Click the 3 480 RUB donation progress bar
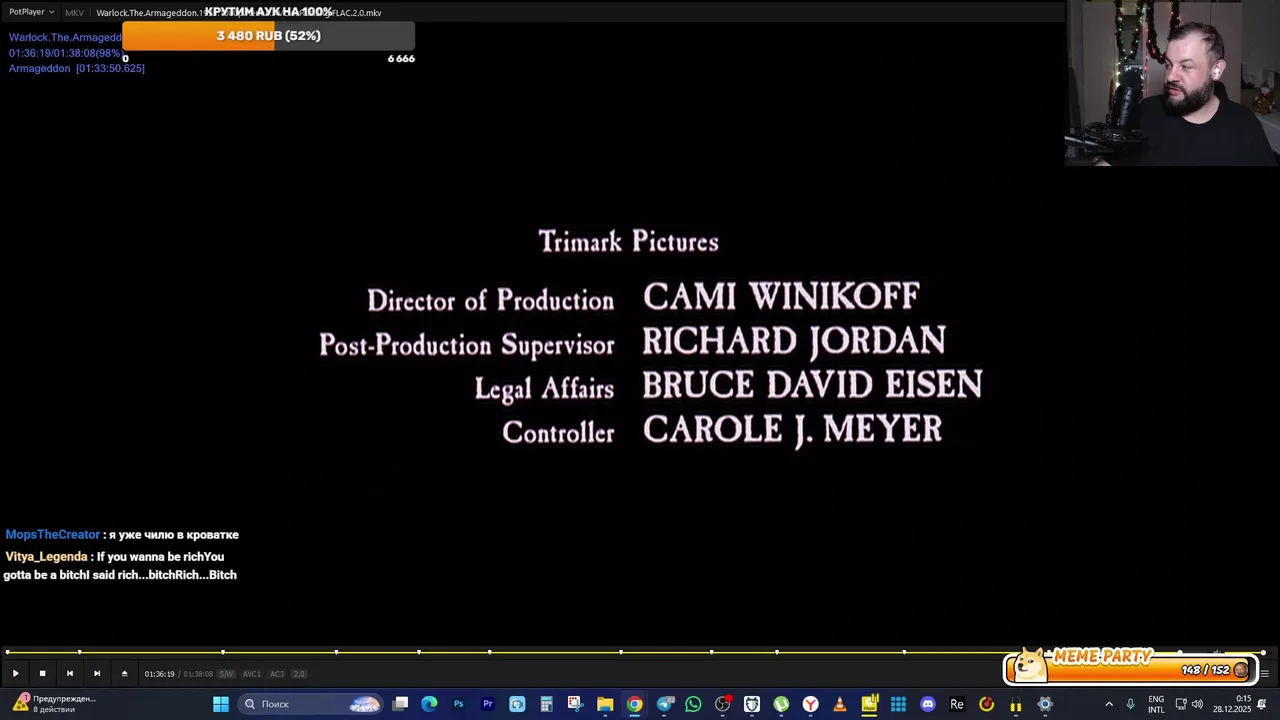 click(x=268, y=36)
